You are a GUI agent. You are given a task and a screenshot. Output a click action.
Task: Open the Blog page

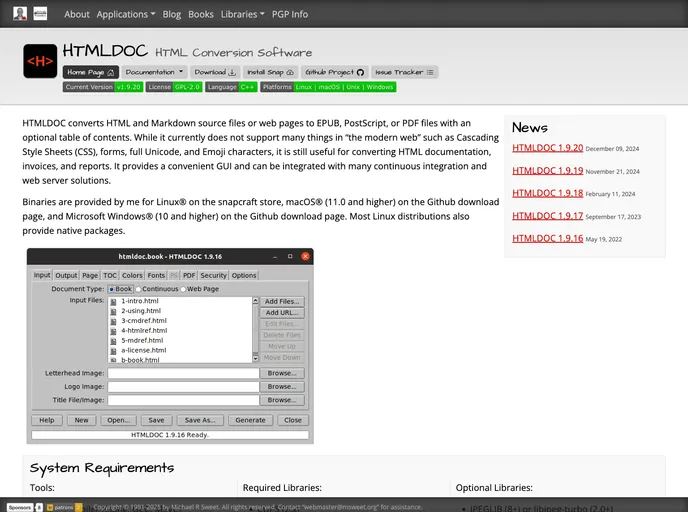[x=172, y=14]
